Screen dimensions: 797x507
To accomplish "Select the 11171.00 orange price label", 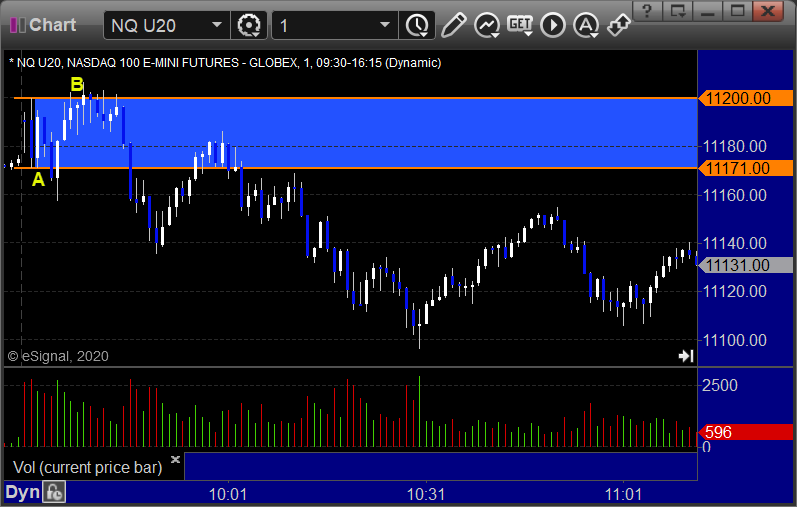I will 745,168.
